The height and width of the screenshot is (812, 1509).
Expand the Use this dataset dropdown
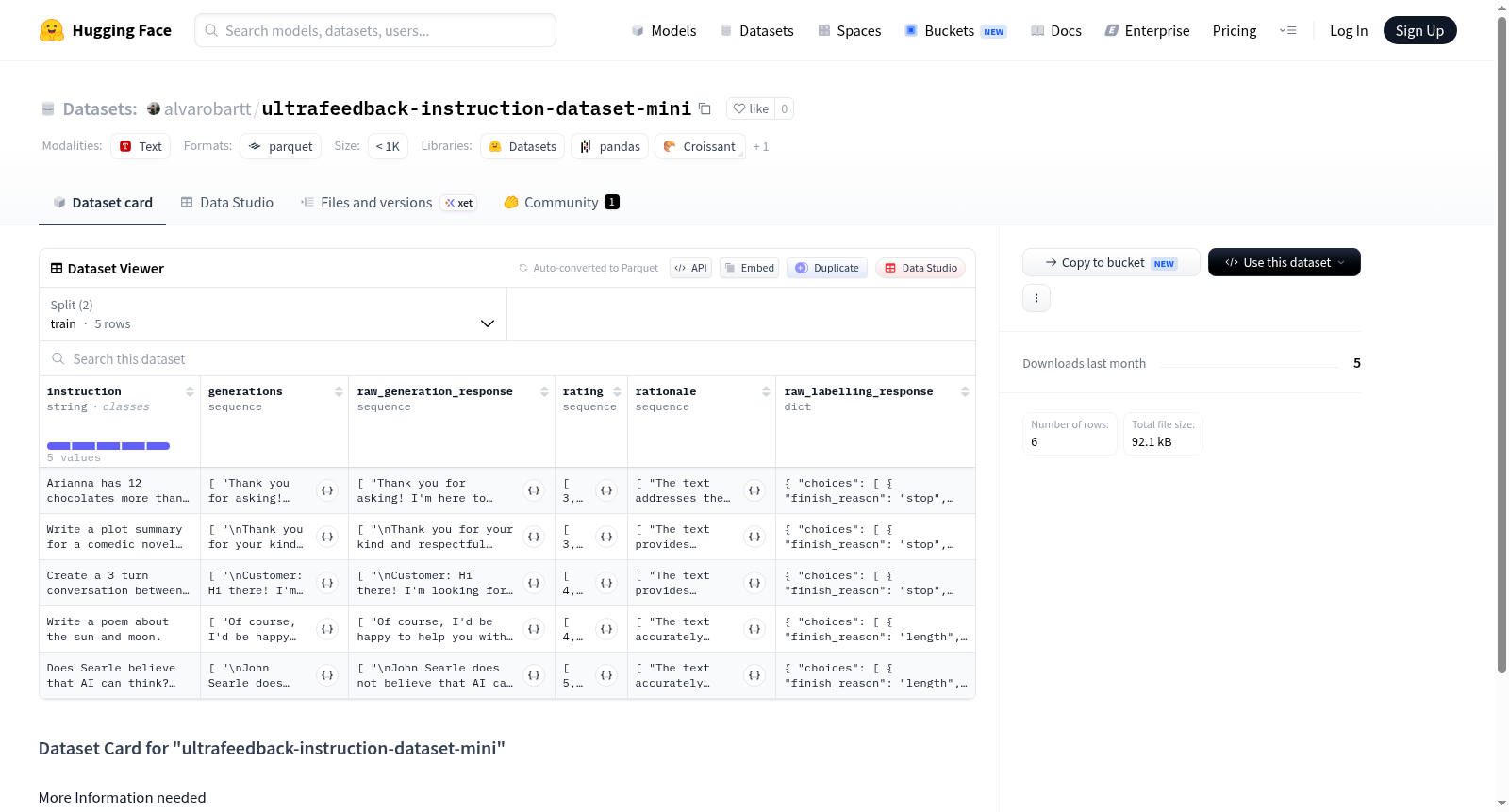click(1285, 262)
